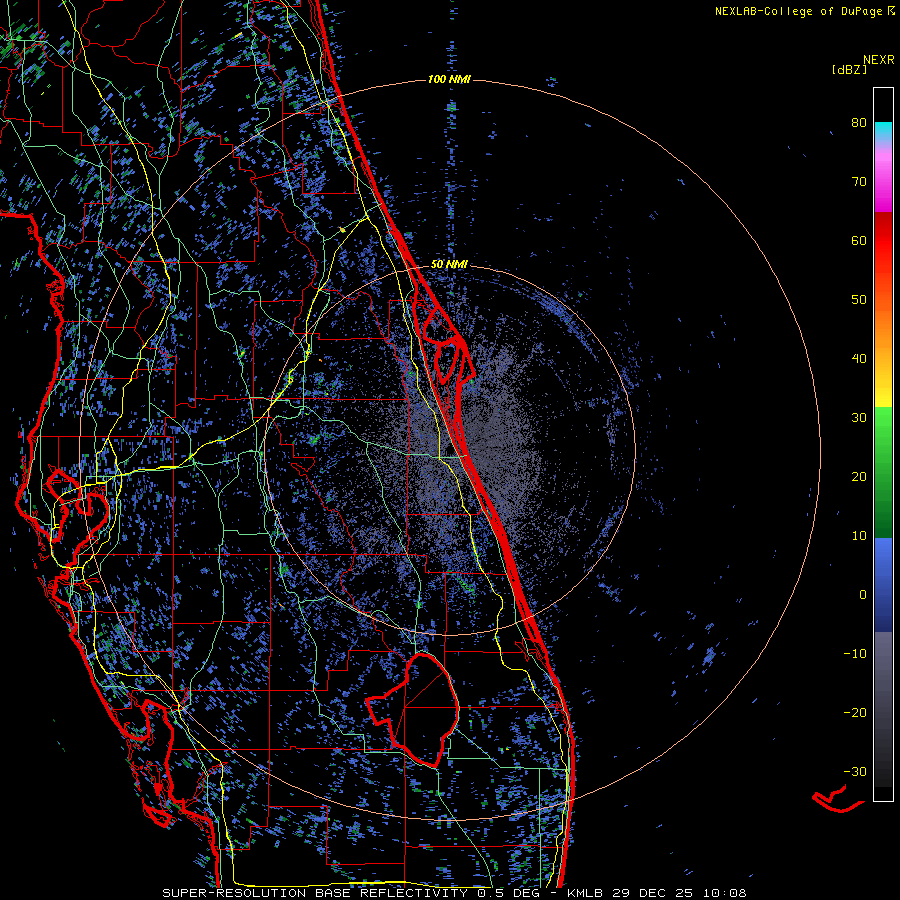900x900 pixels.
Task: Click the 100 NMI range ring label
Action: click(x=449, y=79)
